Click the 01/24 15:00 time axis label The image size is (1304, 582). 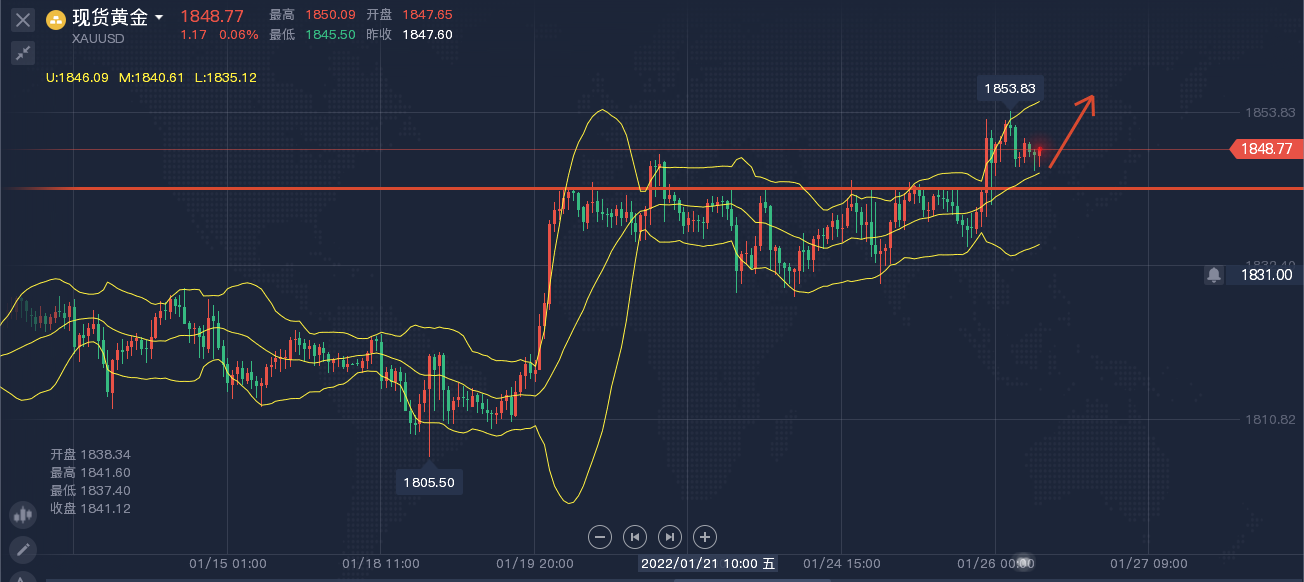pos(842,563)
